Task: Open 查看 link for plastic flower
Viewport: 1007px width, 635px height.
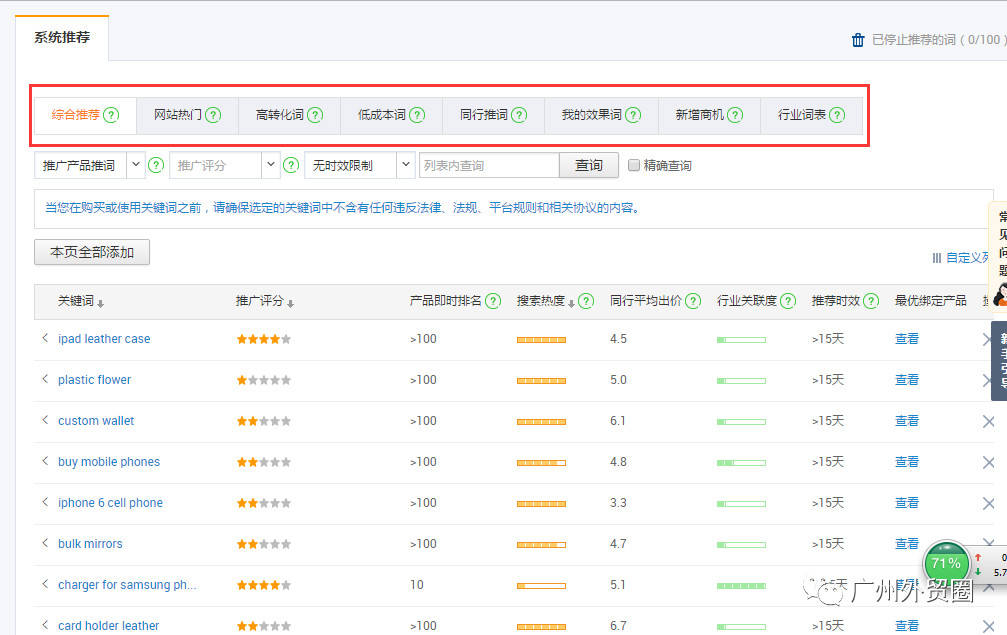Action: [x=907, y=380]
